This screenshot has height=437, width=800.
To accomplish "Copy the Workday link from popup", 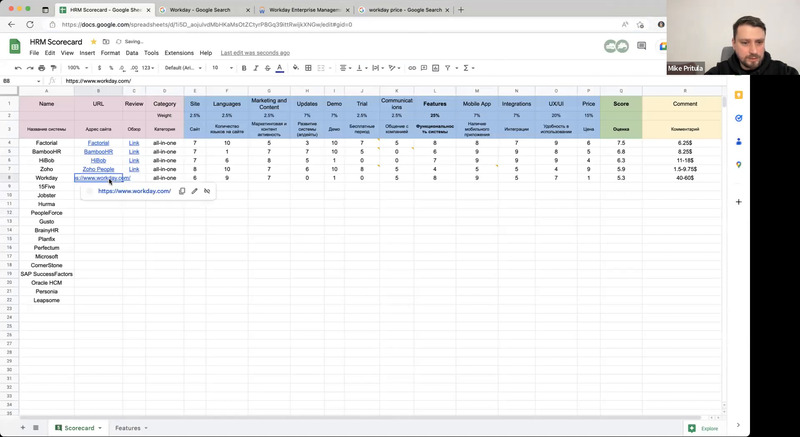I will 182,191.
